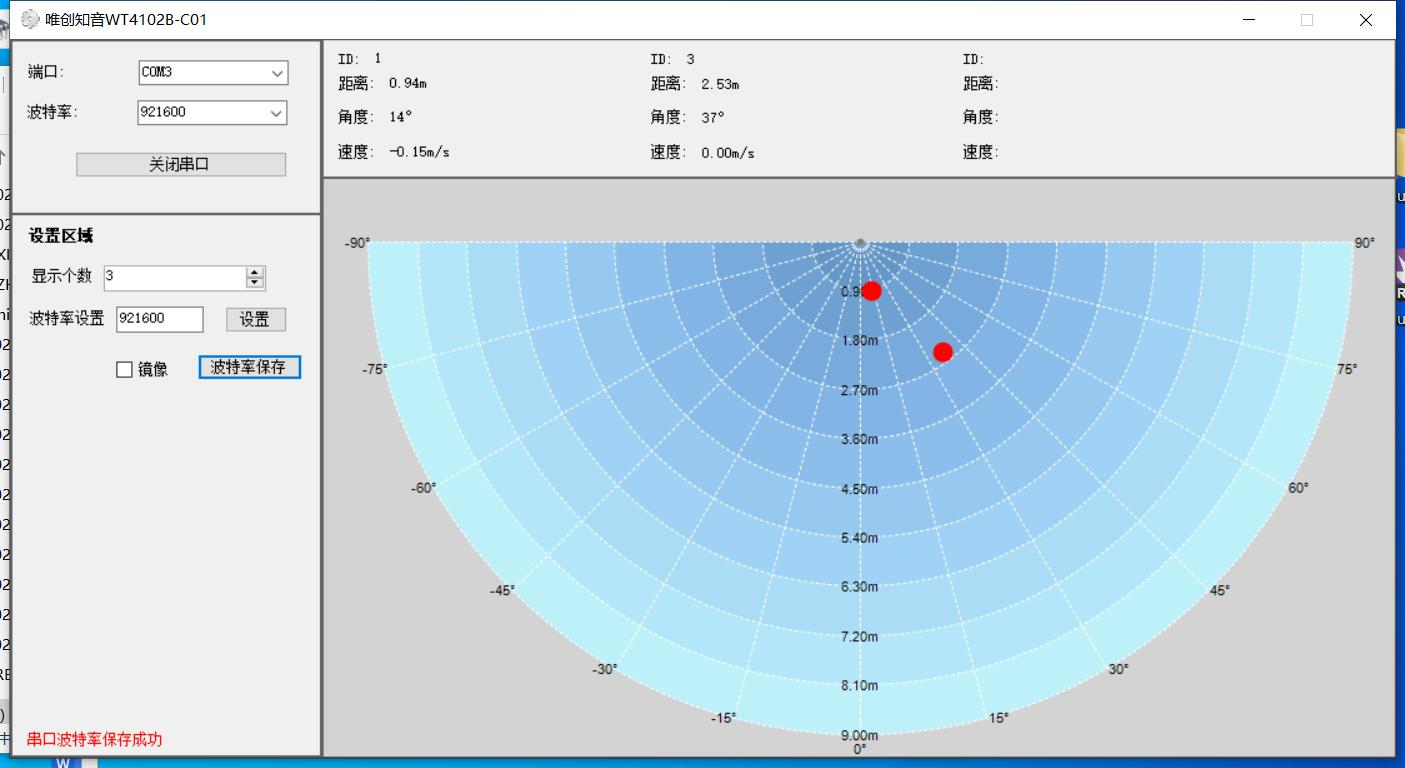Close the WT4102B-C01 window

point(1365,19)
